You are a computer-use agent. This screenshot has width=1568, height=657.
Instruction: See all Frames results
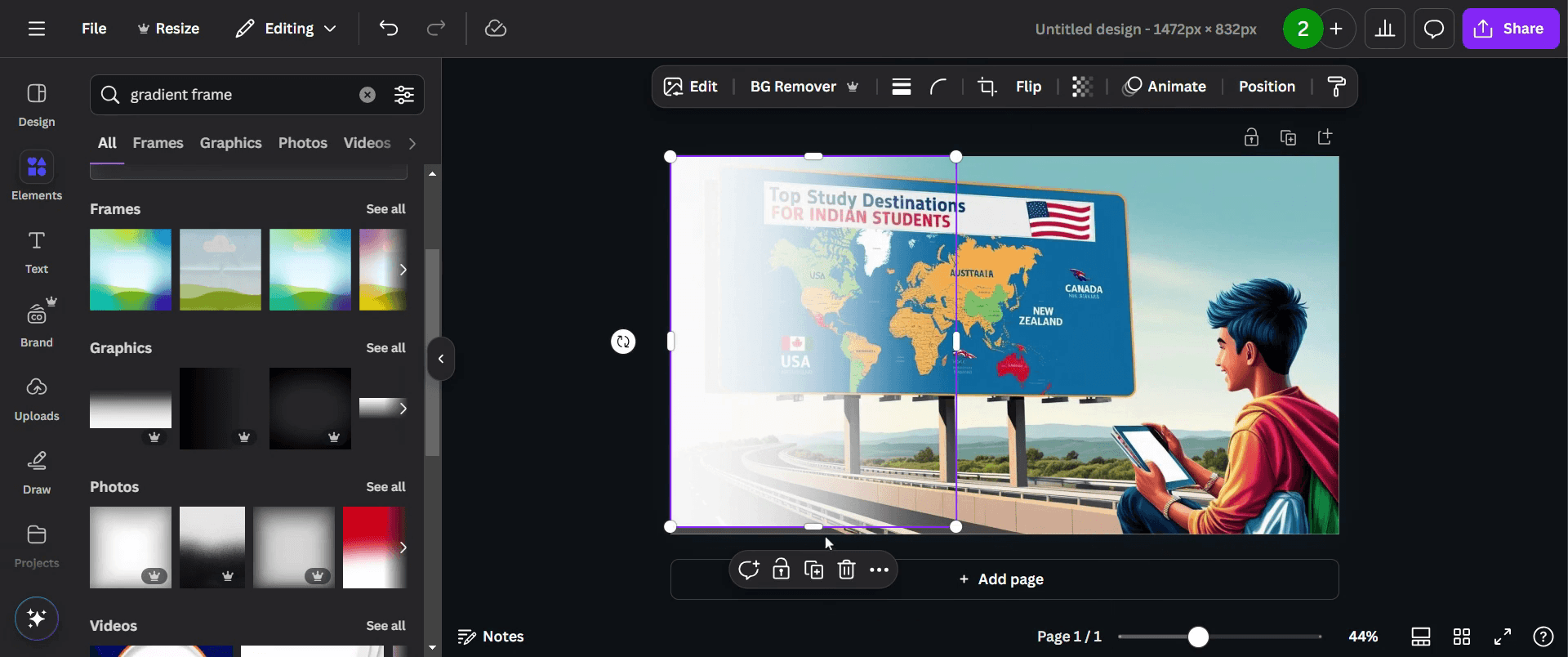click(x=385, y=209)
